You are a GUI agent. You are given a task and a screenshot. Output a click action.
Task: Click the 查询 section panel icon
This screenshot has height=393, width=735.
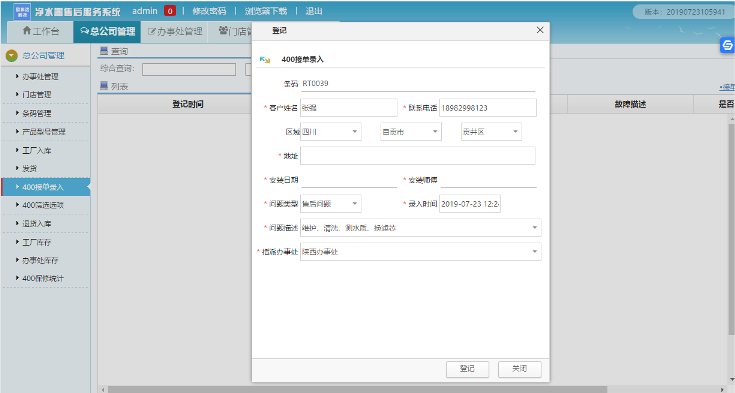point(104,51)
